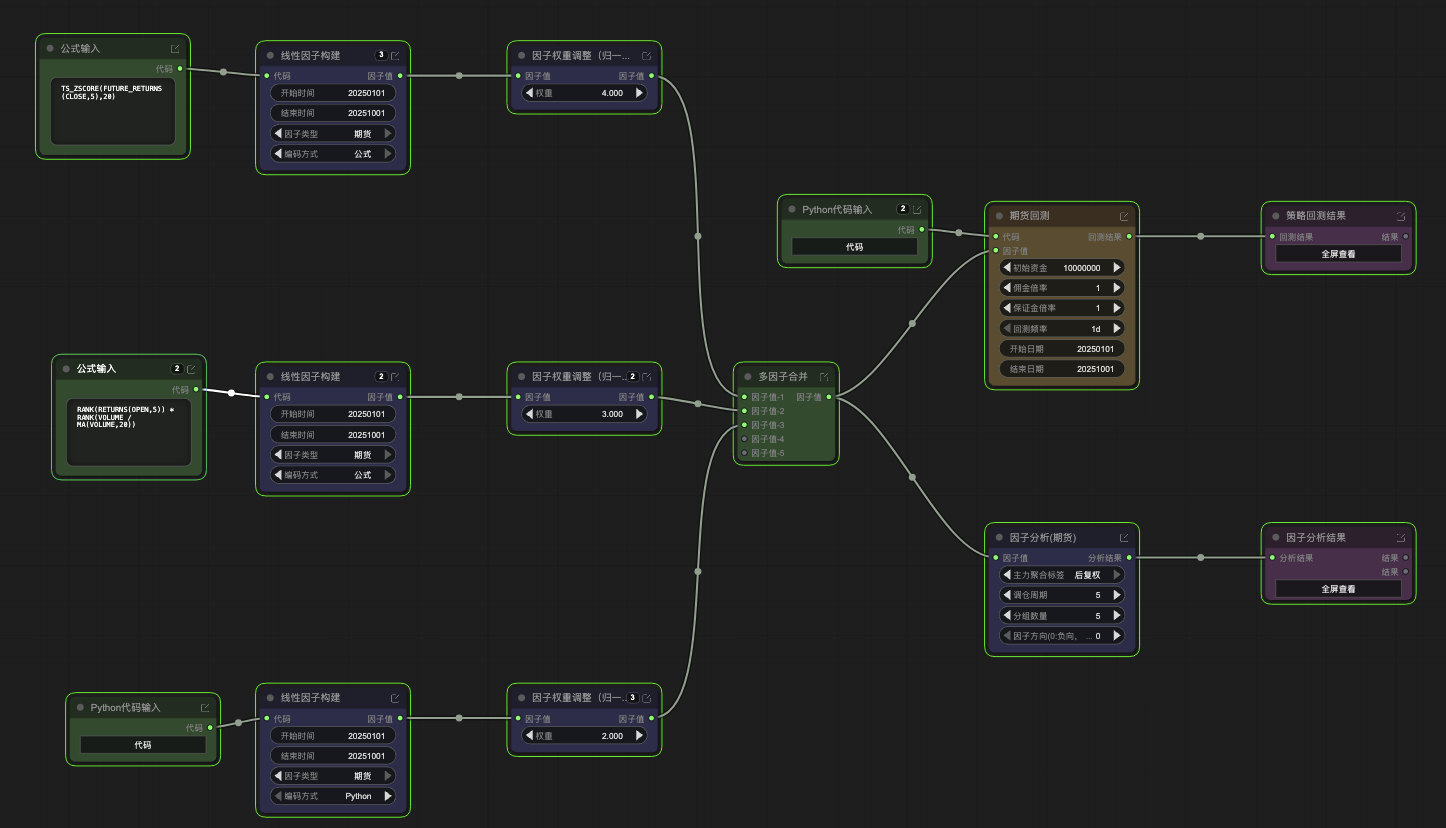Toggle collapse dot on 因子分析(期货) node title
1446x828 pixels.
tap(999, 538)
